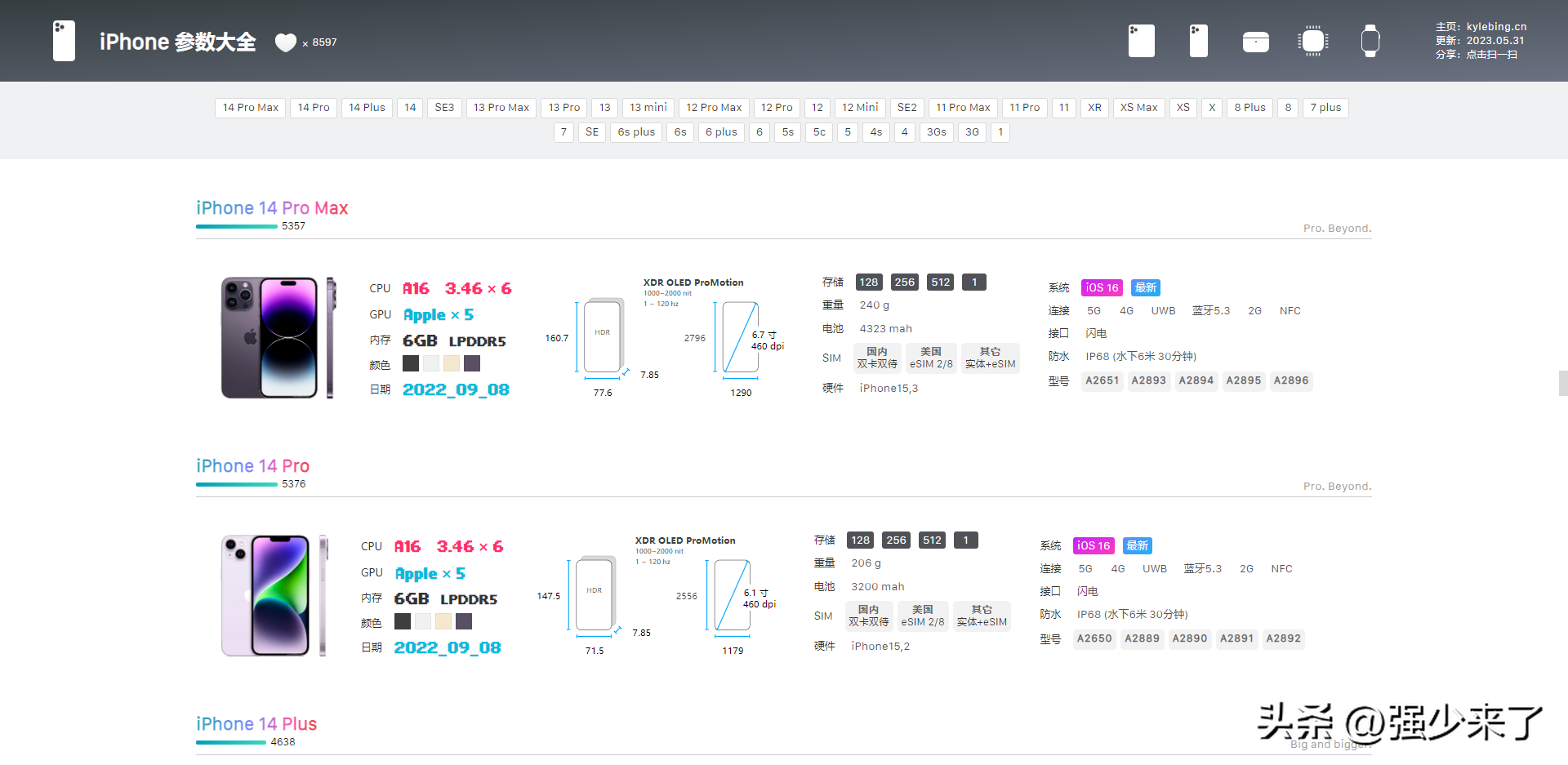
Task: Open the iPad icon in header
Action: pyautogui.click(x=1141, y=41)
